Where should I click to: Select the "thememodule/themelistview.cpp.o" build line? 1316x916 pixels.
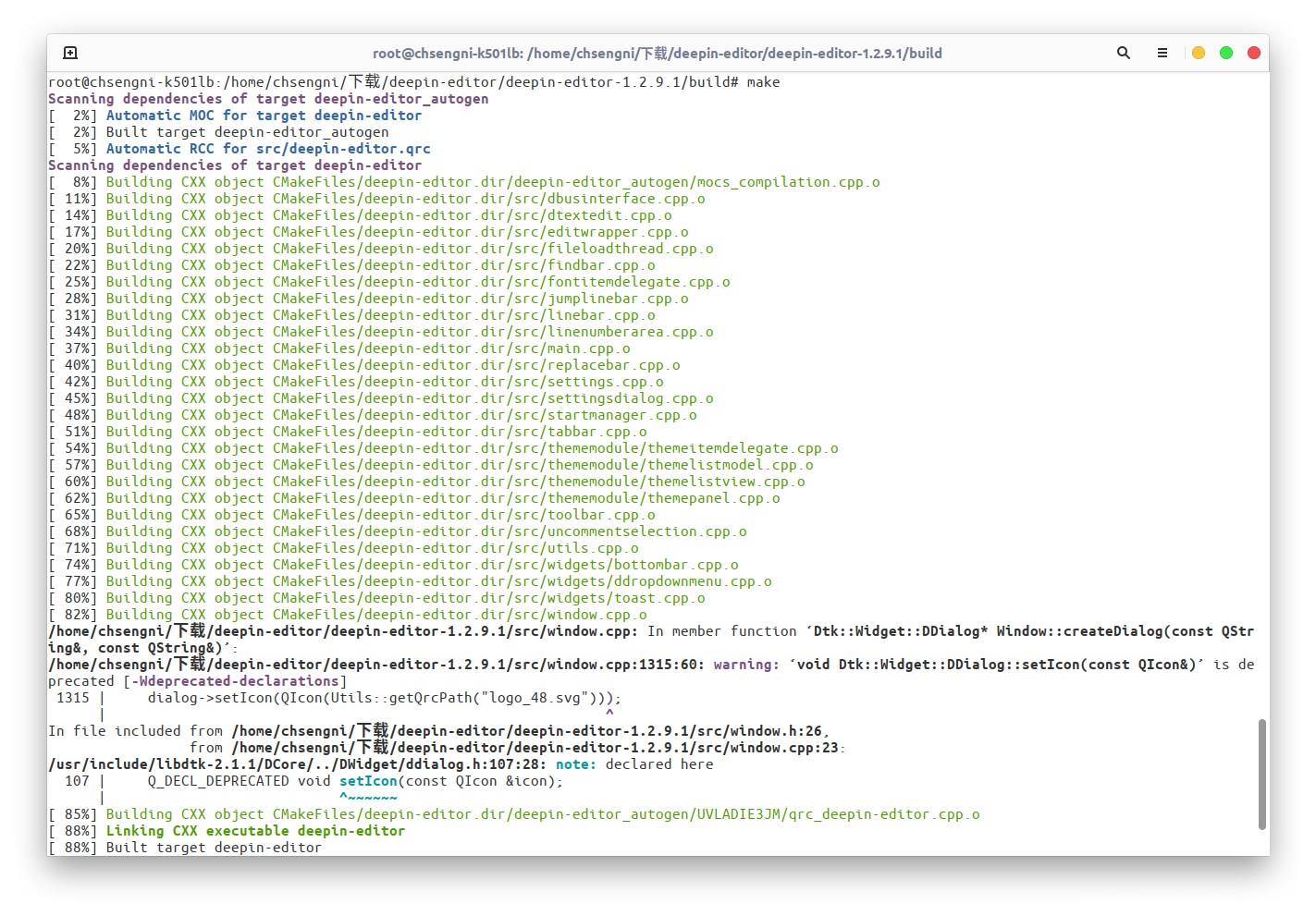tap(426, 482)
